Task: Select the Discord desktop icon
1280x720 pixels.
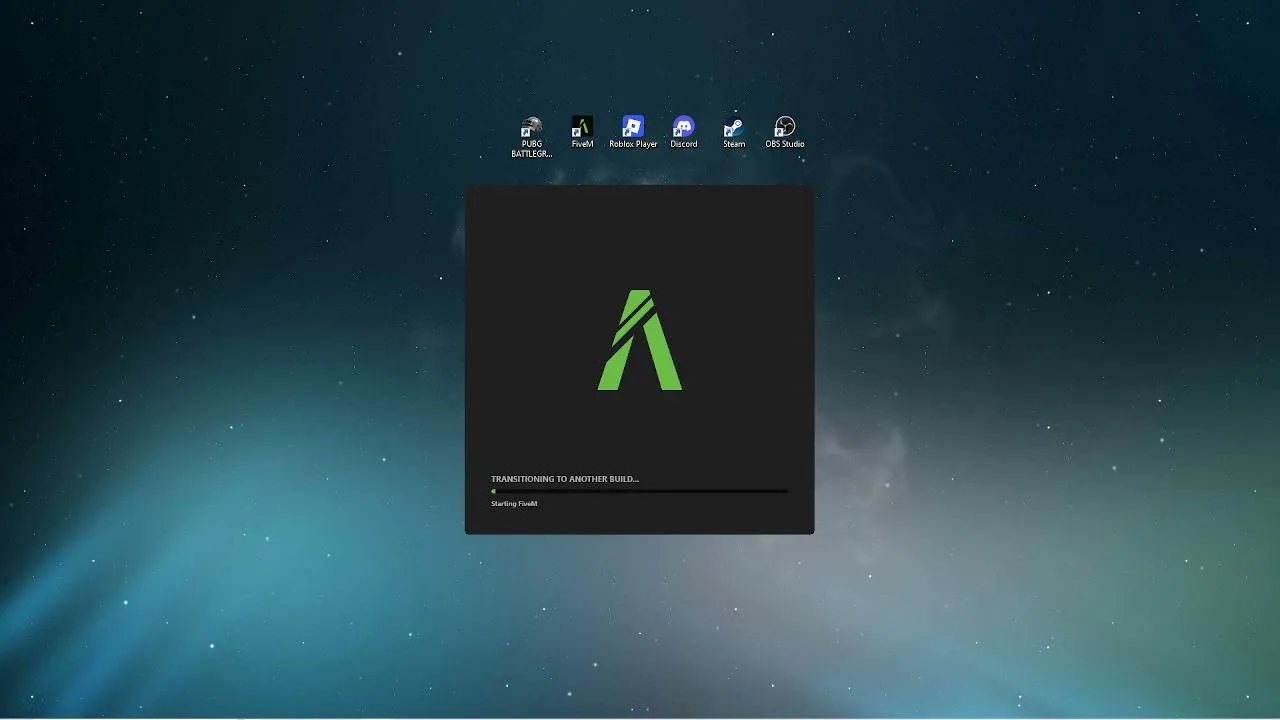Action: pyautogui.click(x=684, y=133)
